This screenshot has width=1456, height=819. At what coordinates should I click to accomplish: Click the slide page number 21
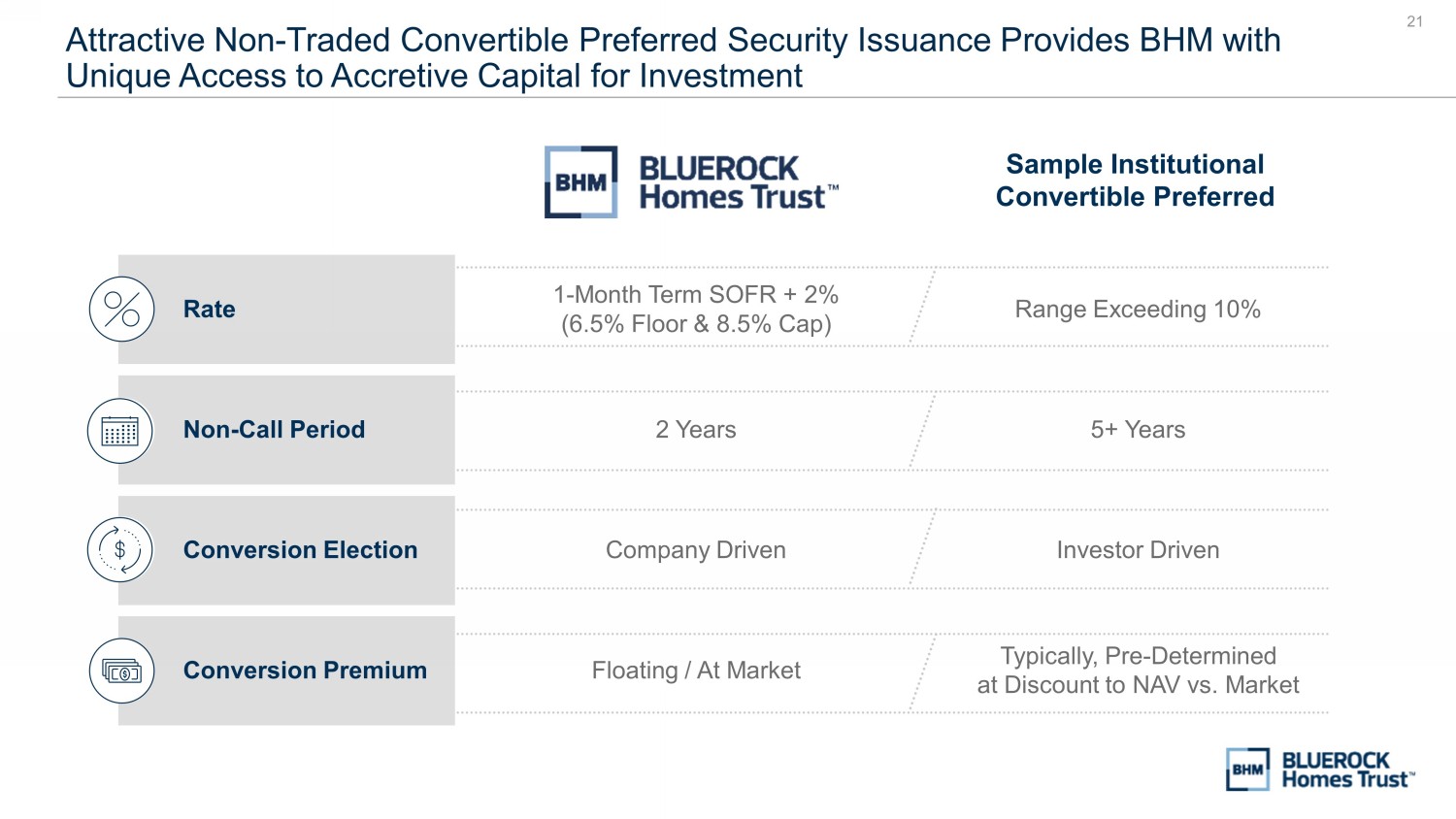click(1415, 21)
